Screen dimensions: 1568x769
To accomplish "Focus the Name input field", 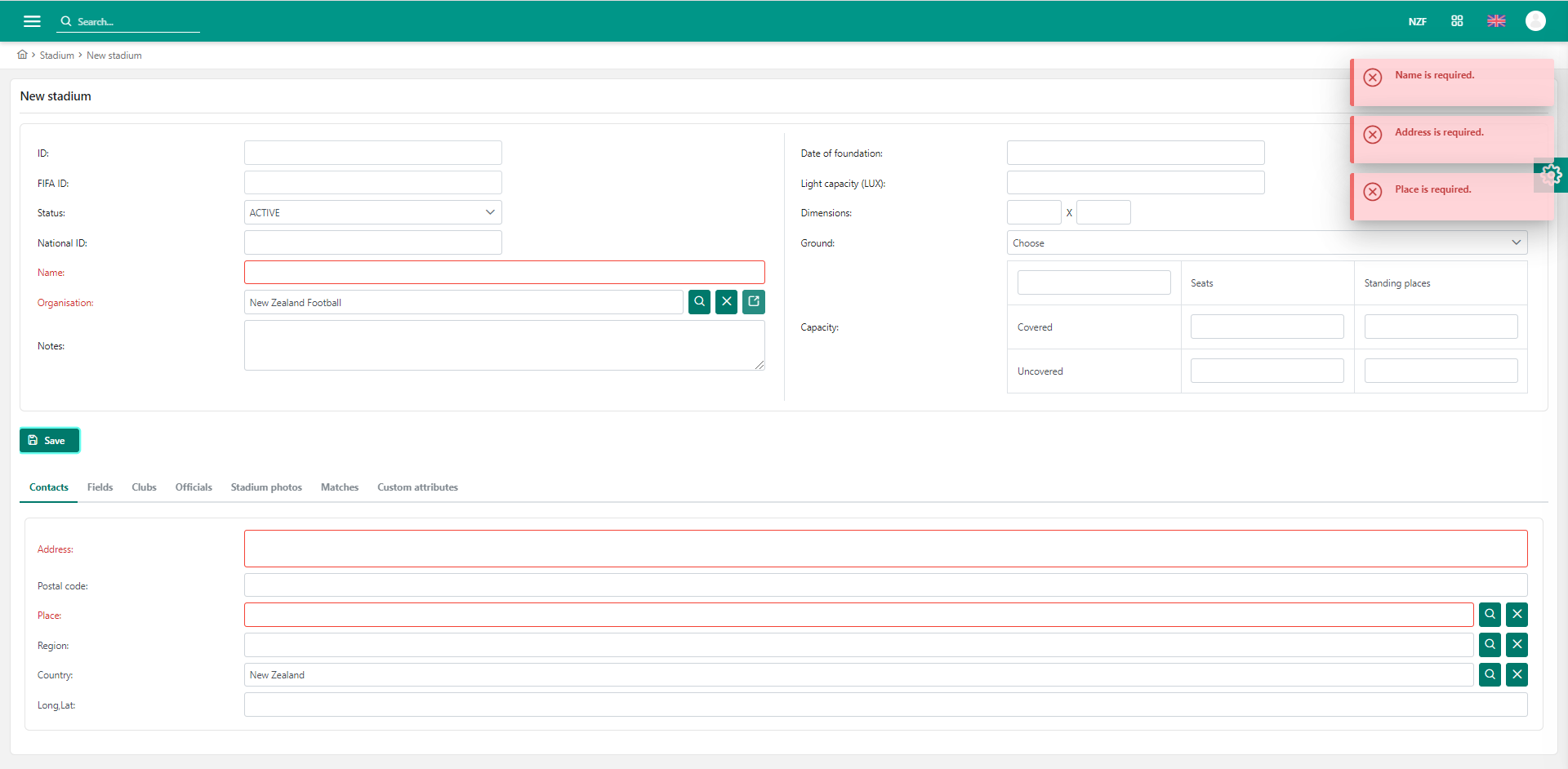I will click(504, 273).
